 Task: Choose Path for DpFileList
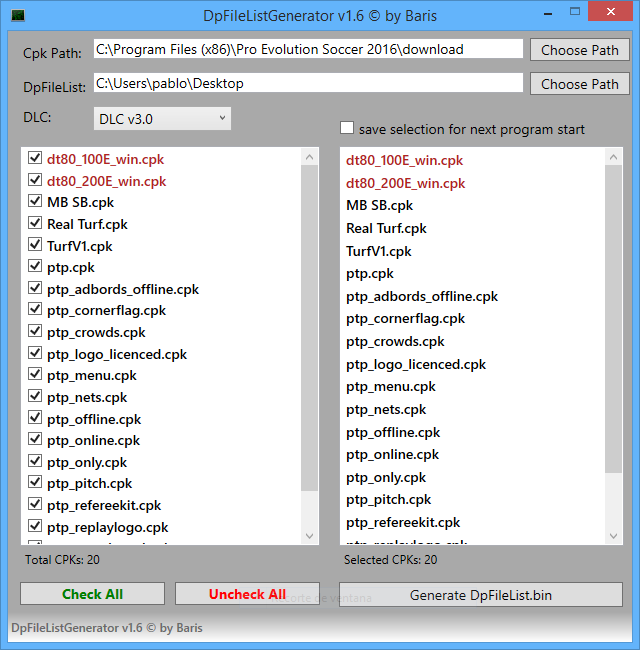point(579,84)
